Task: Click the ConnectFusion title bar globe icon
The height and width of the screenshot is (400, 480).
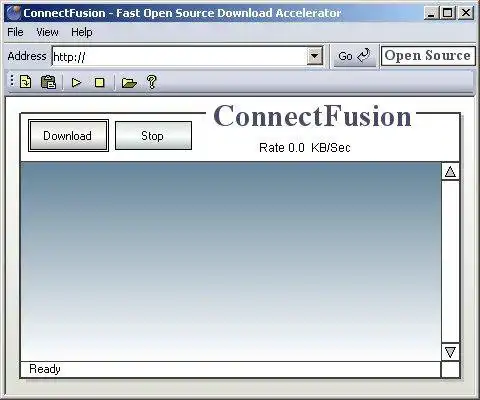Action: [13, 13]
